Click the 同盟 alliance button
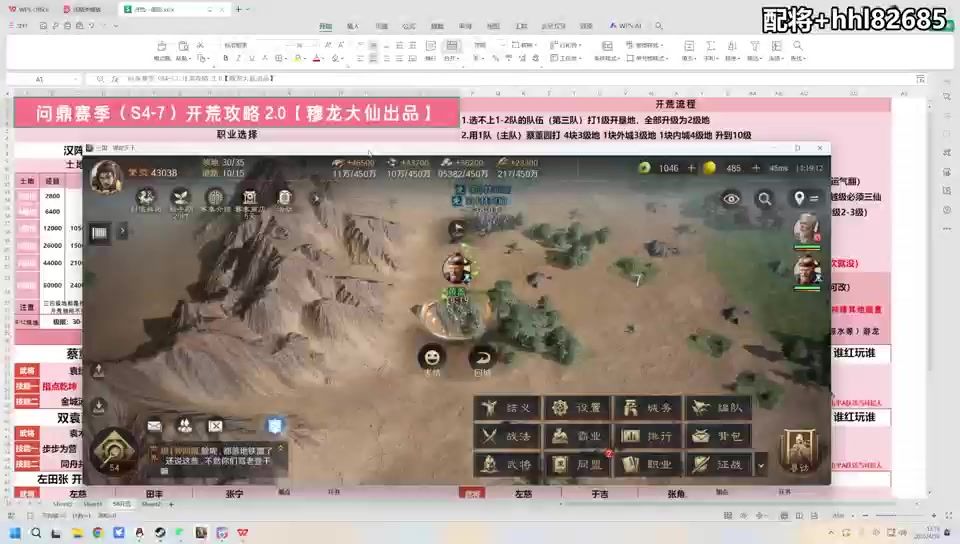The image size is (960, 544). pyautogui.click(x=576, y=464)
